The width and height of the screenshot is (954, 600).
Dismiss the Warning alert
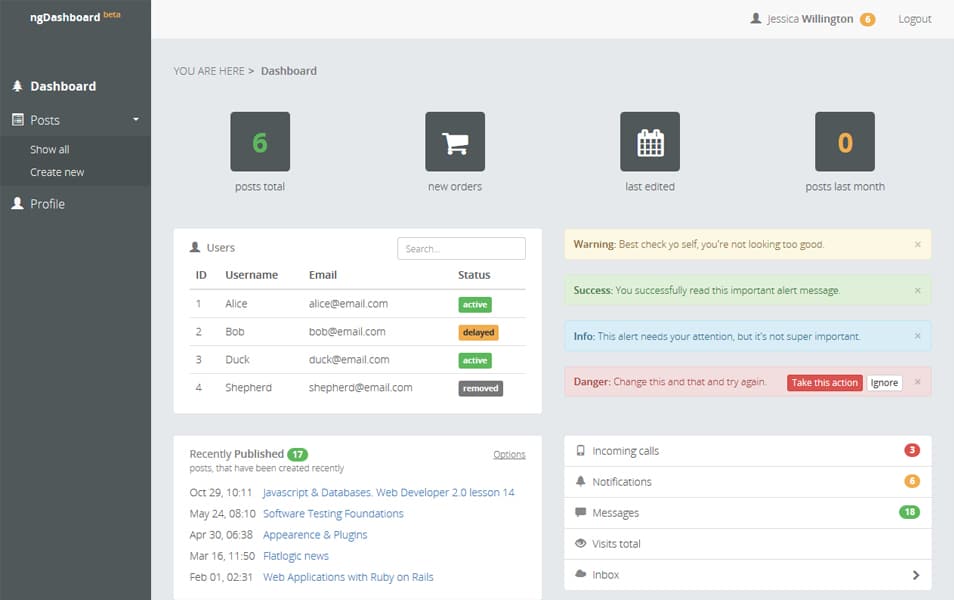click(x=917, y=244)
